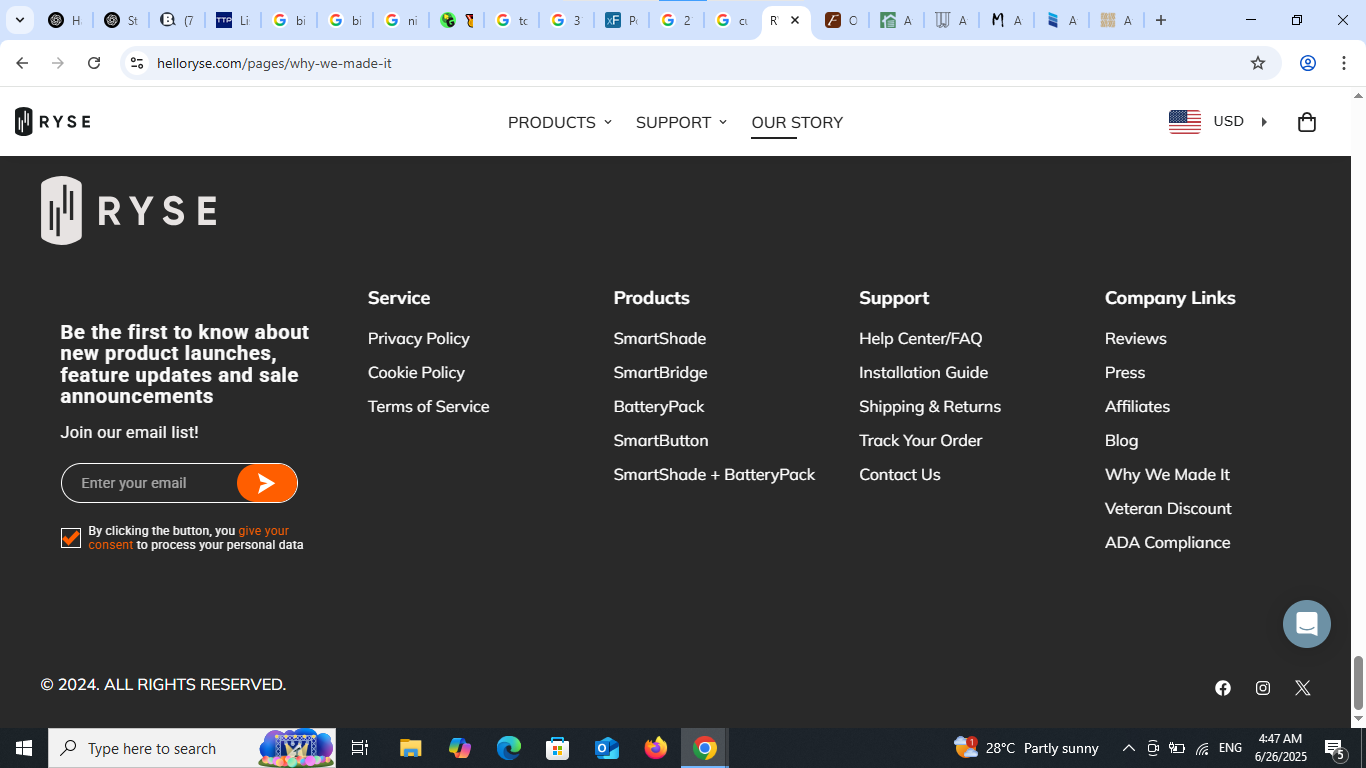Open weather widget showing 28°C
The image size is (1366, 768).
(1026, 748)
